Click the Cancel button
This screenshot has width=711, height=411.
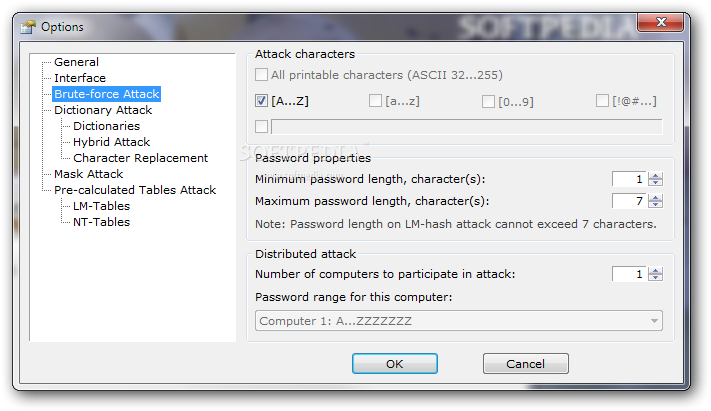click(x=526, y=364)
